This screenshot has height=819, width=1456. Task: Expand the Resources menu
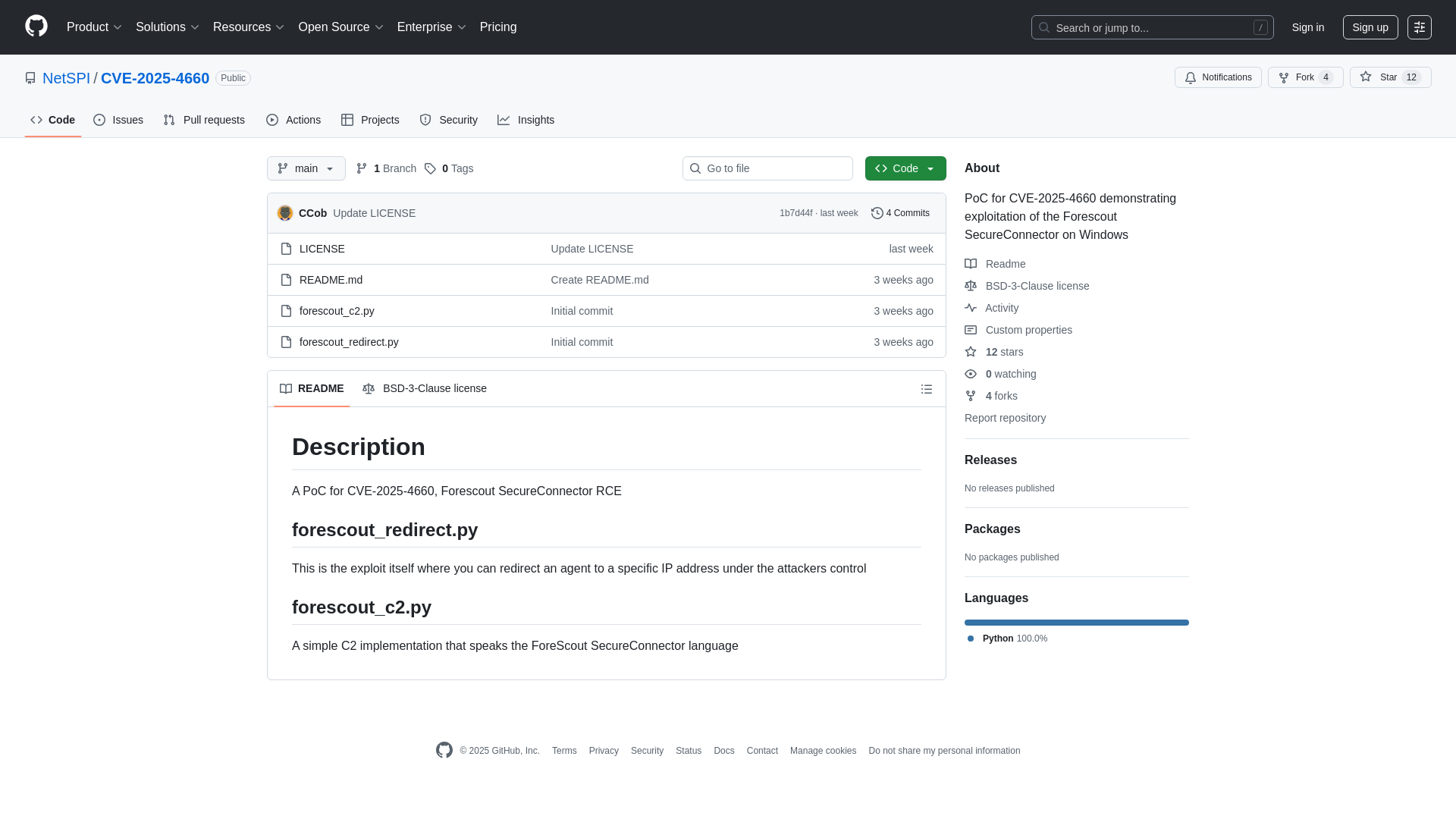[249, 27]
